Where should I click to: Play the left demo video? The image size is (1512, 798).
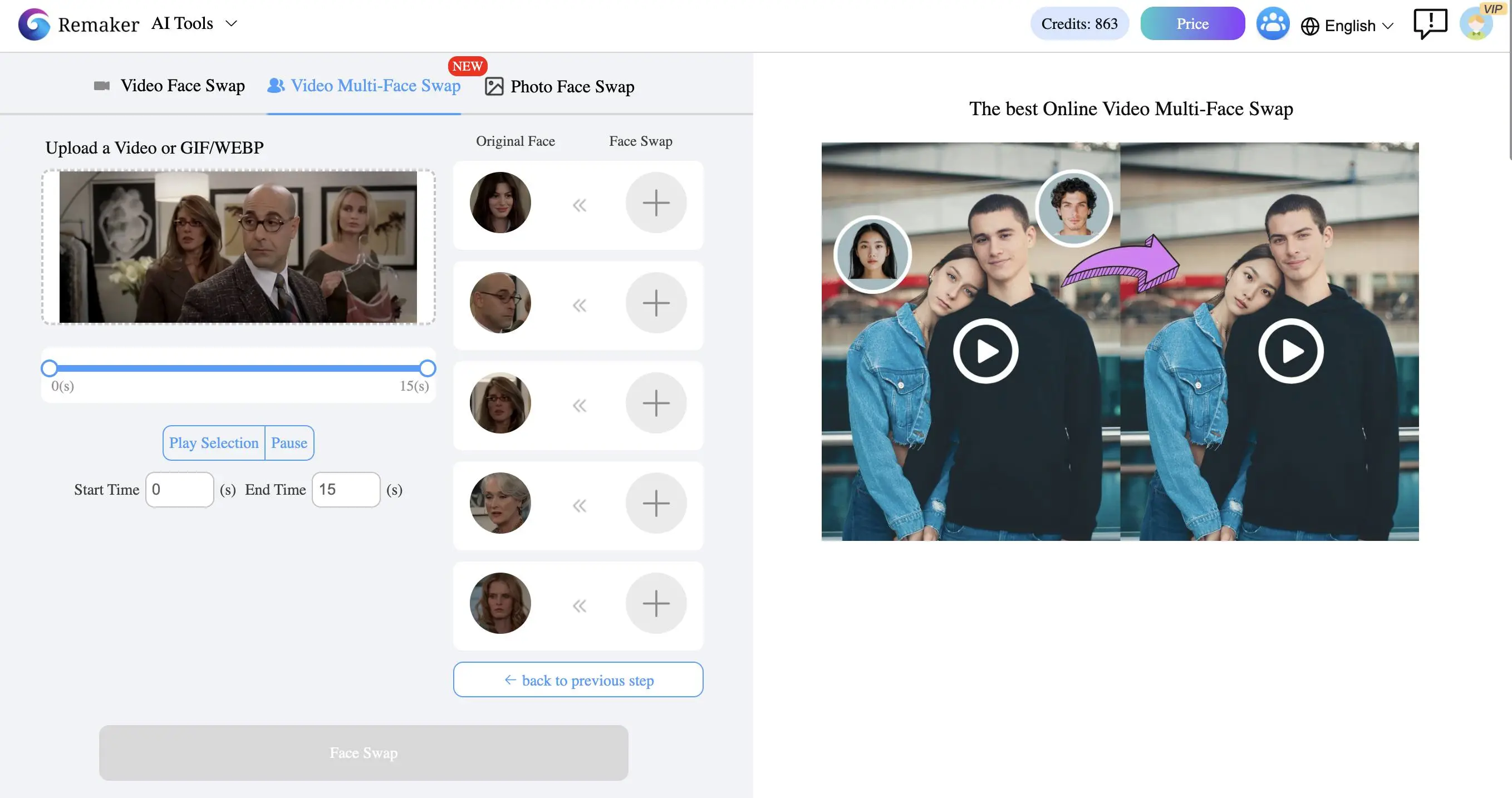pyautogui.click(x=985, y=351)
